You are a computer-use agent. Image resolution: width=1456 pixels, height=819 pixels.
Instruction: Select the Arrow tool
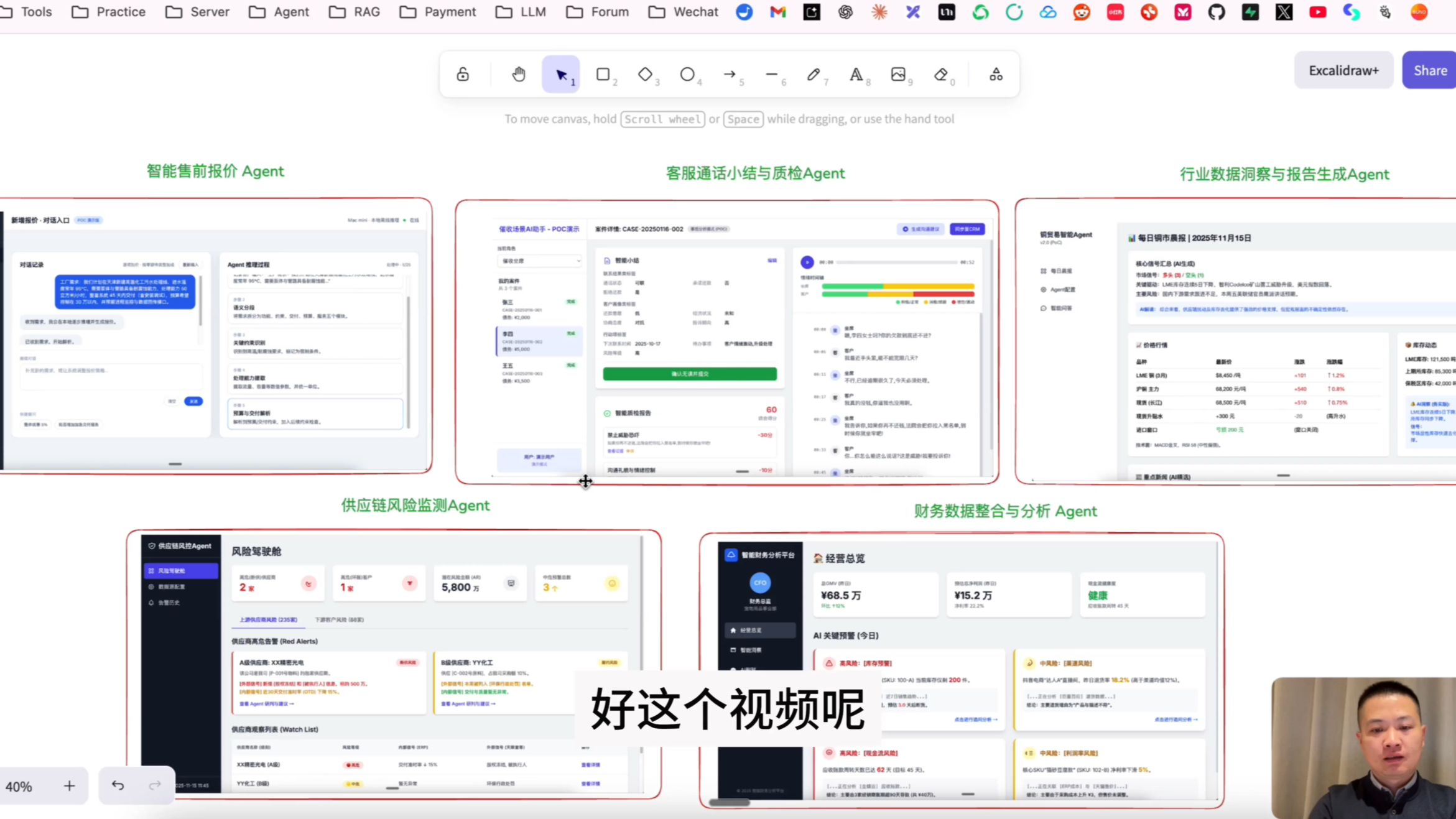730,75
